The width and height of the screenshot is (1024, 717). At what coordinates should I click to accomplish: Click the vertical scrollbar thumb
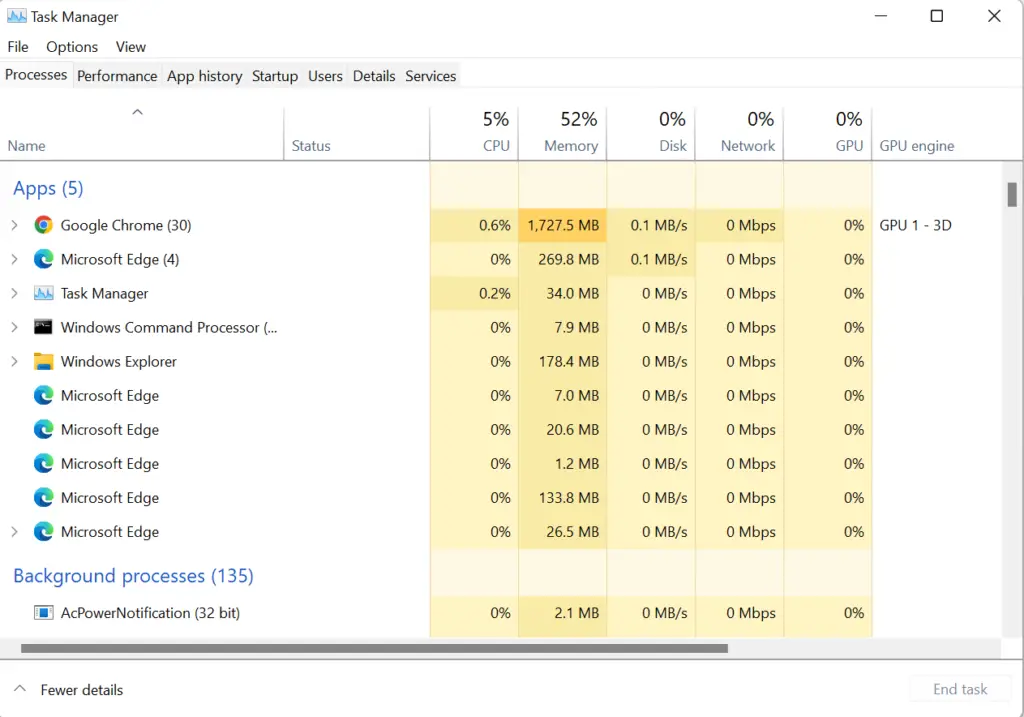coord(1012,195)
